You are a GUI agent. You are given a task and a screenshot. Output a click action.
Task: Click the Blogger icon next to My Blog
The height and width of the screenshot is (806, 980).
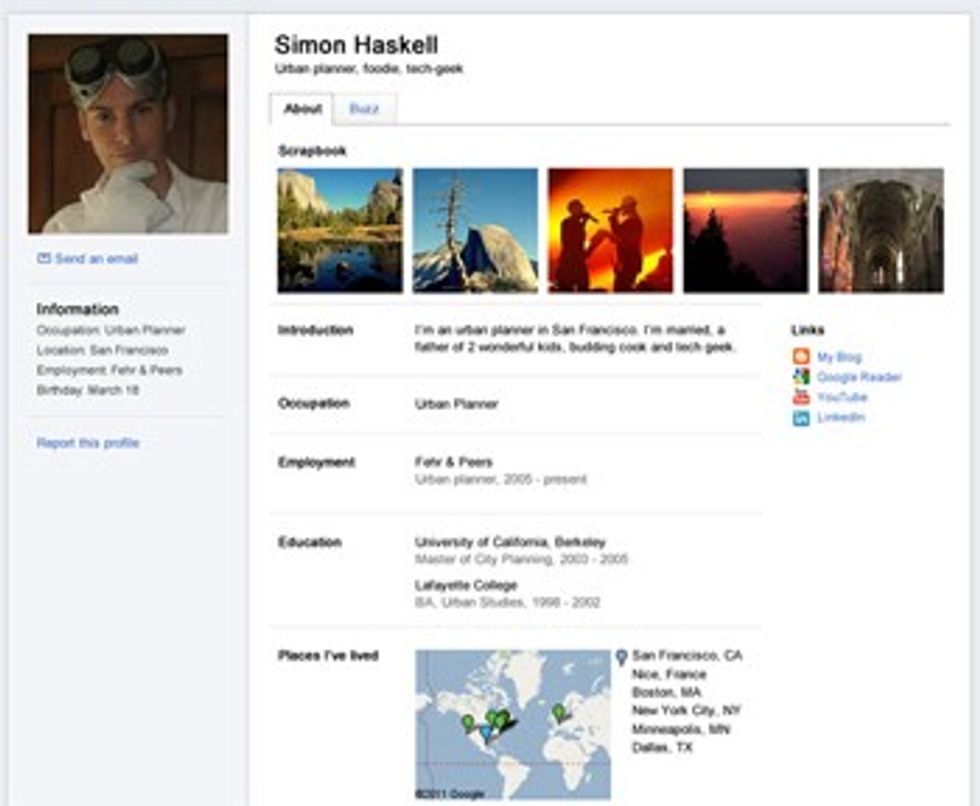click(800, 358)
